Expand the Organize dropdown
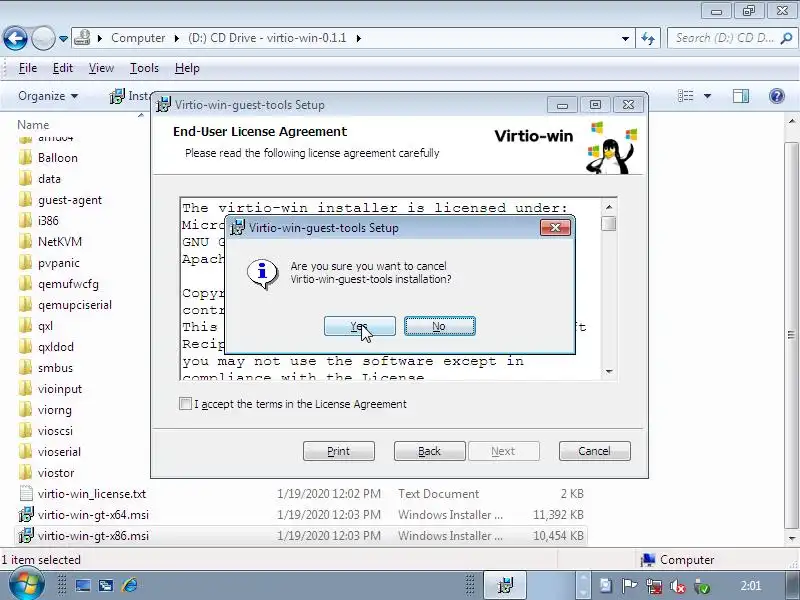 [48, 96]
